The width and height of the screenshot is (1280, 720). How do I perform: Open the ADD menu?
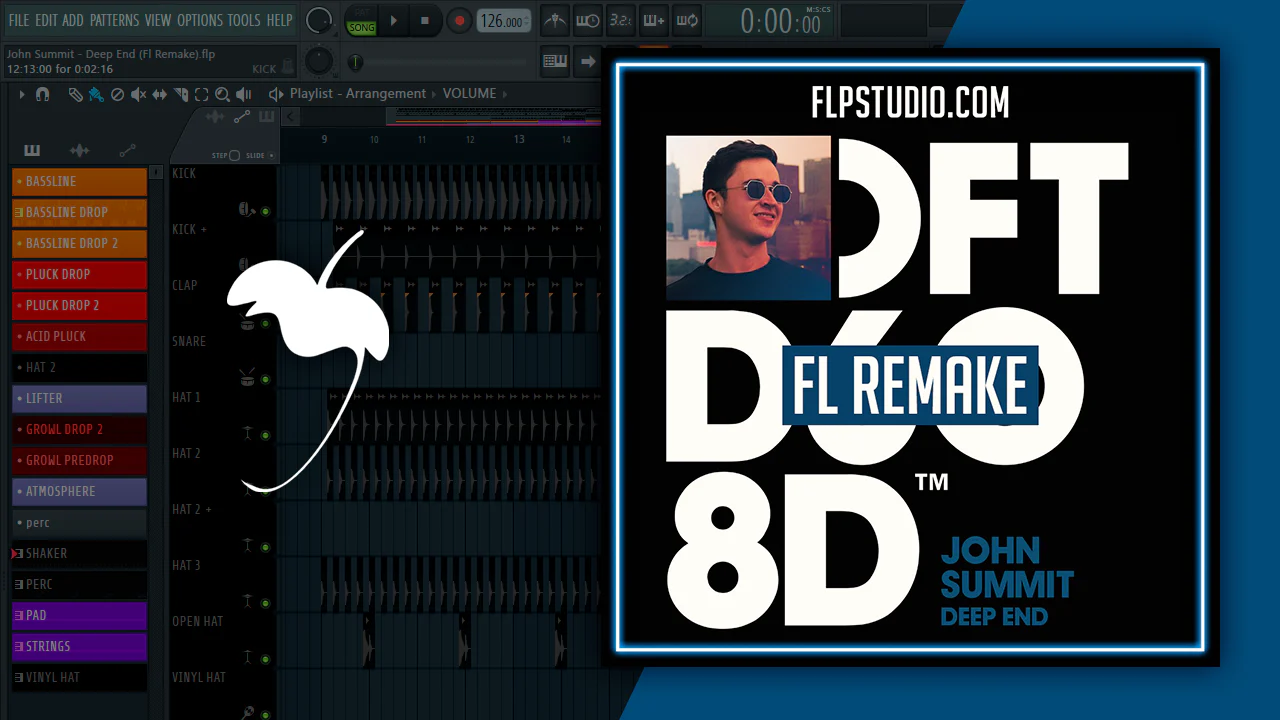point(73,20)
